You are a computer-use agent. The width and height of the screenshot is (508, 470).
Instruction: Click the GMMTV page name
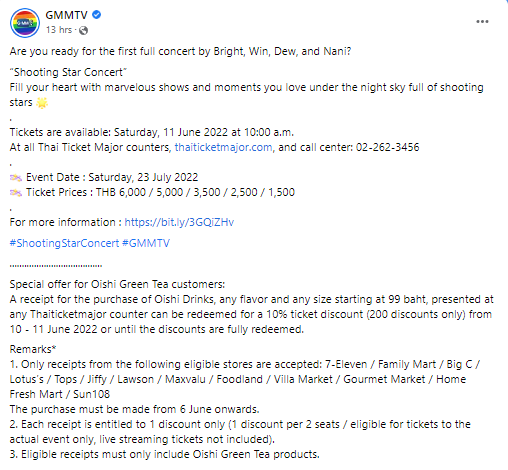(x=66, y=15)
